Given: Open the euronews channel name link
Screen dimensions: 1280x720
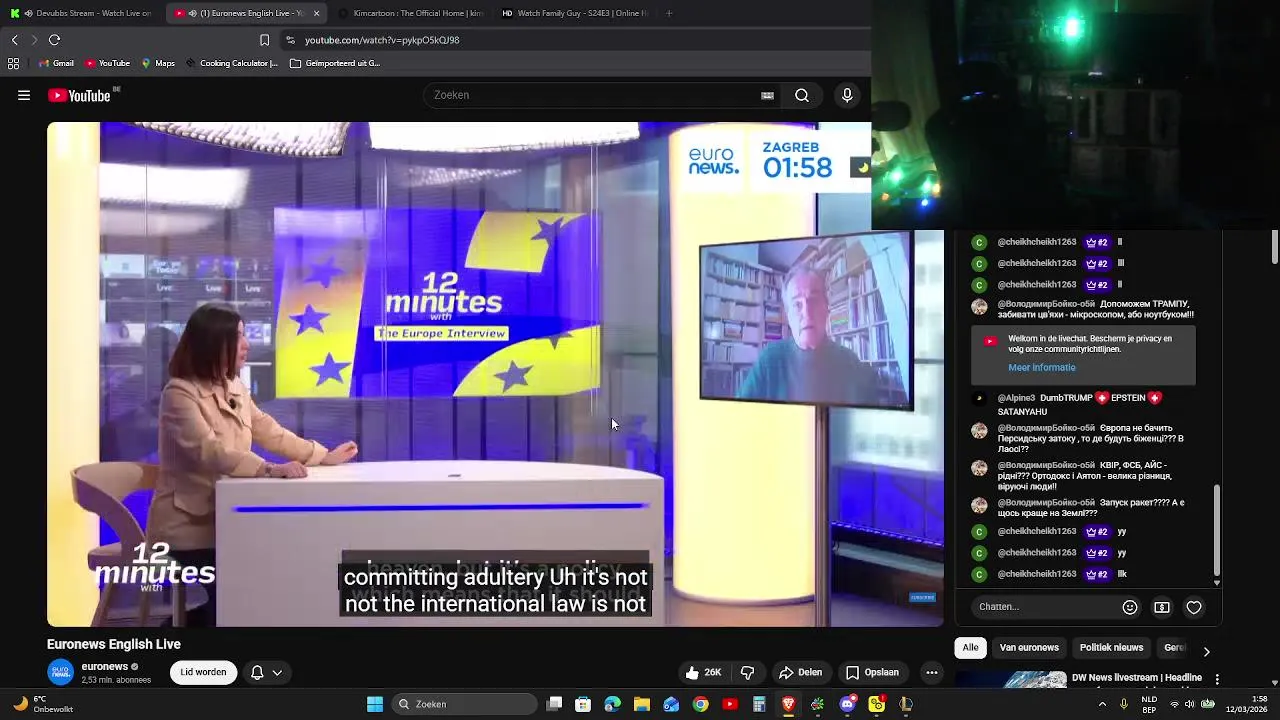Looking at the screenshot, I should (x=104, y=667).
